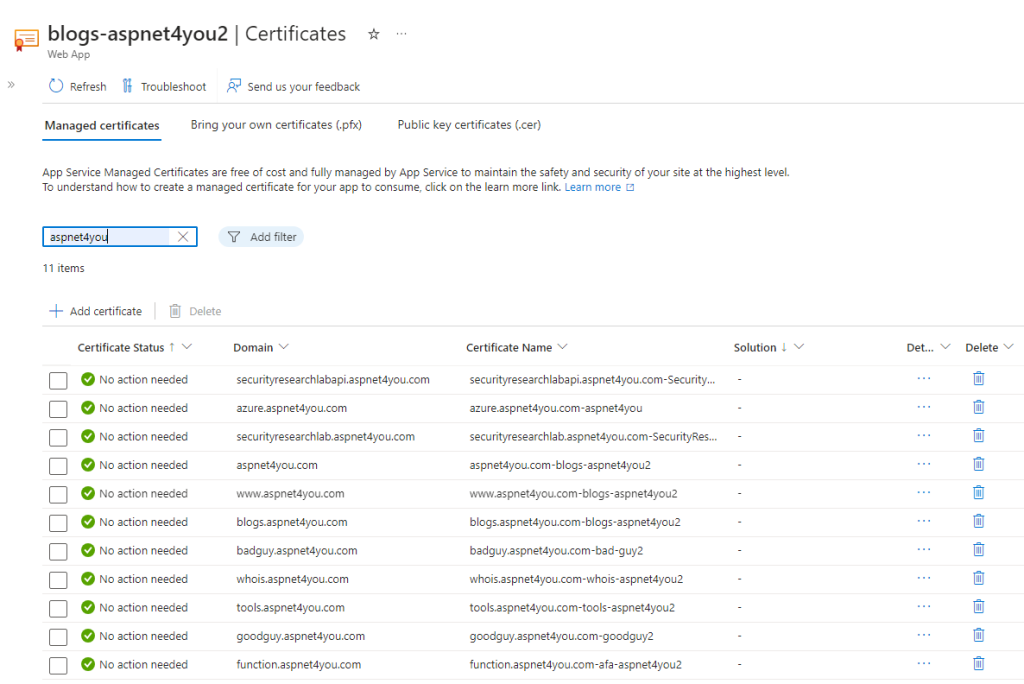The image size is (1024, 684).
Task: Open details ellipsis for www.aspnet4you.com
Action: click(923, 493)
